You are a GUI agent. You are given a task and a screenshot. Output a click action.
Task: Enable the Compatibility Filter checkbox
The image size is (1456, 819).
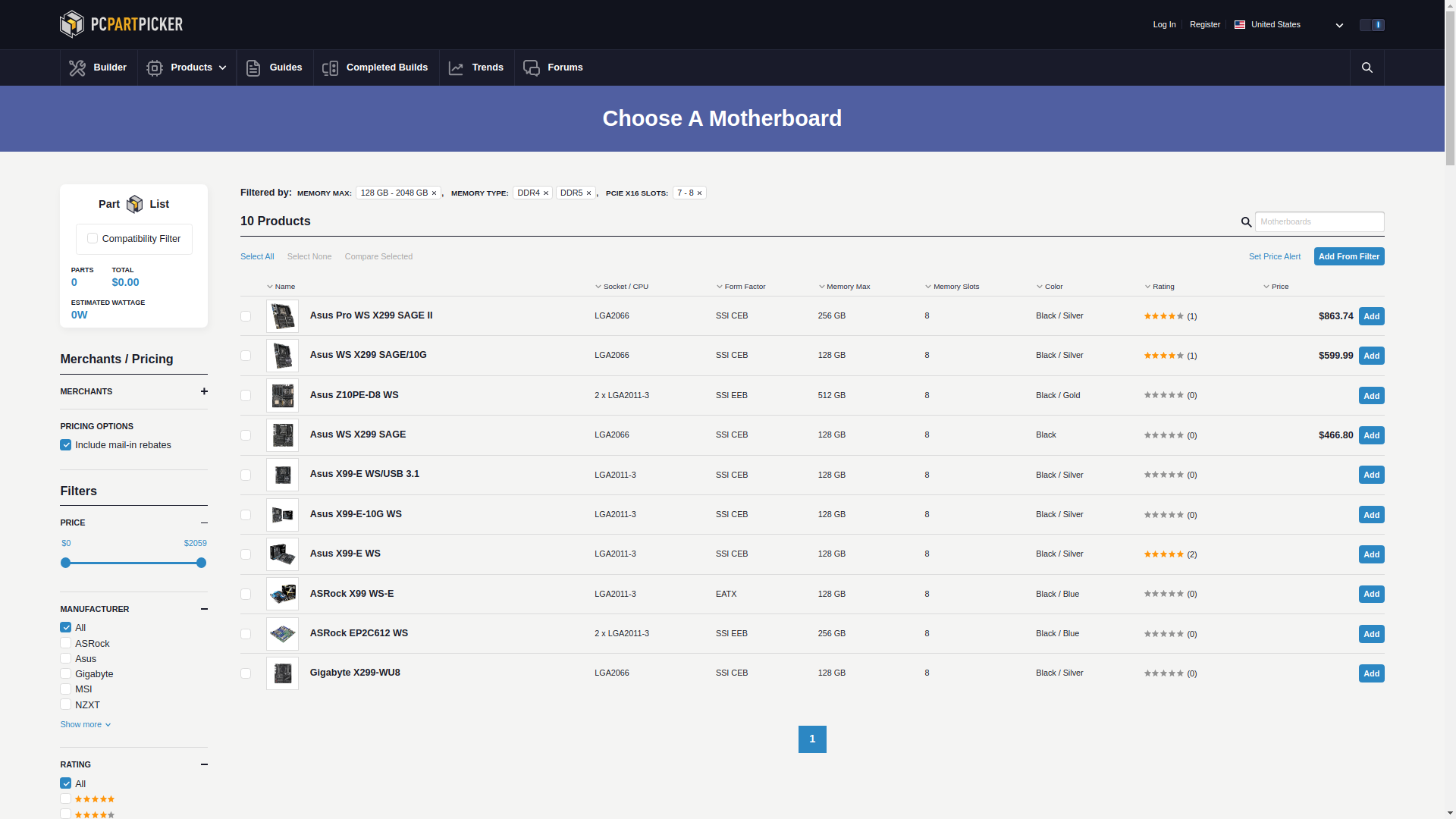coord(93,238)
